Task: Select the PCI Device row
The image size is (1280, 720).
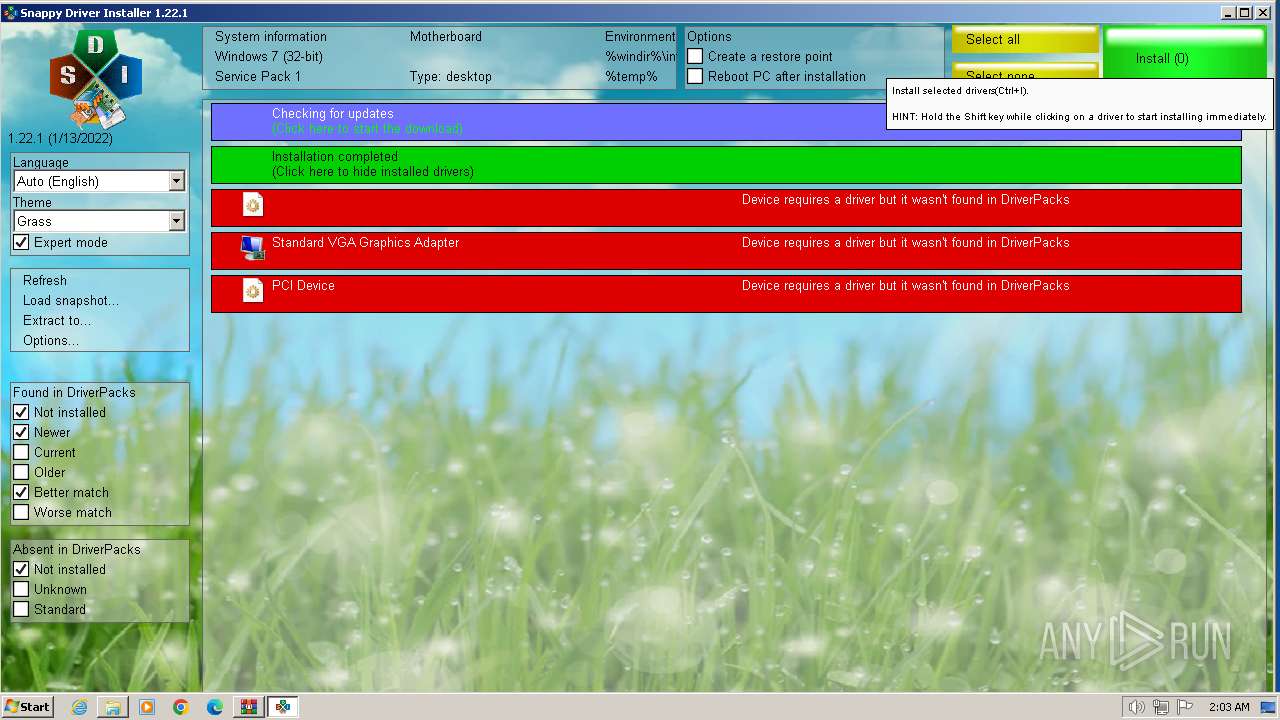Action: tap(726, 293)
